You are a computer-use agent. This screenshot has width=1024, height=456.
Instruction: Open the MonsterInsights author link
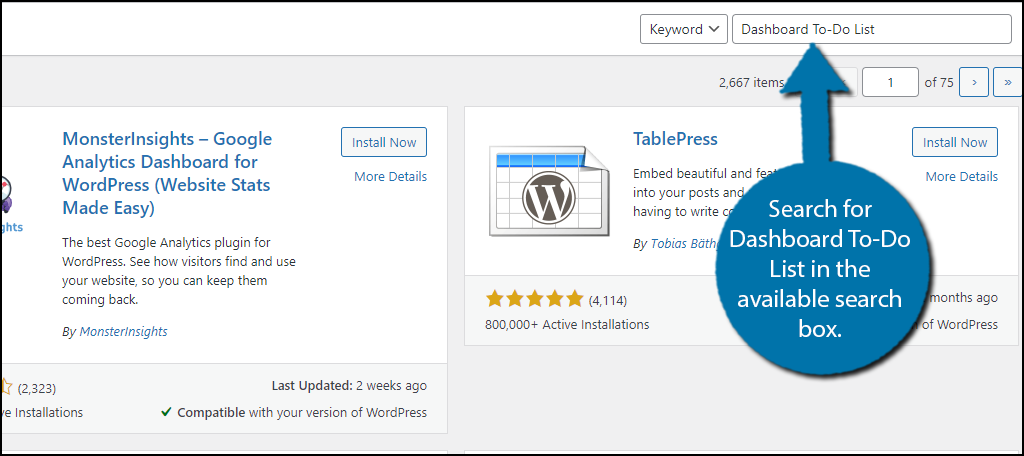(x=123, y=332)
